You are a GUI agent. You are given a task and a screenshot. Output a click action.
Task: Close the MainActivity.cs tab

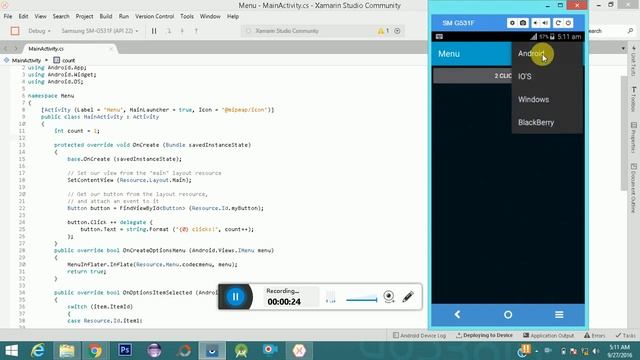pyautogui.click(x=111, y=49)
